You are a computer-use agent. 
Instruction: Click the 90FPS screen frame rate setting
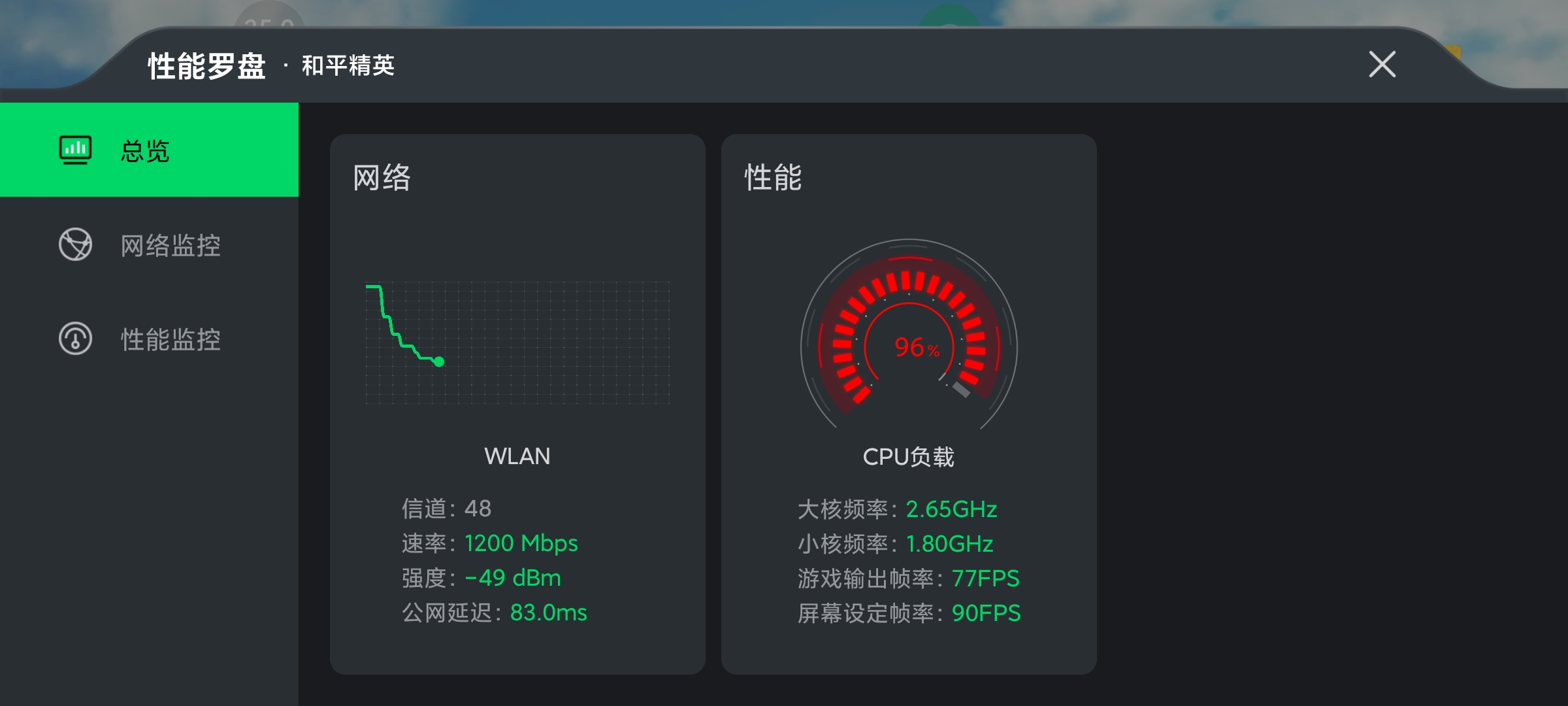tap(986, 613)
